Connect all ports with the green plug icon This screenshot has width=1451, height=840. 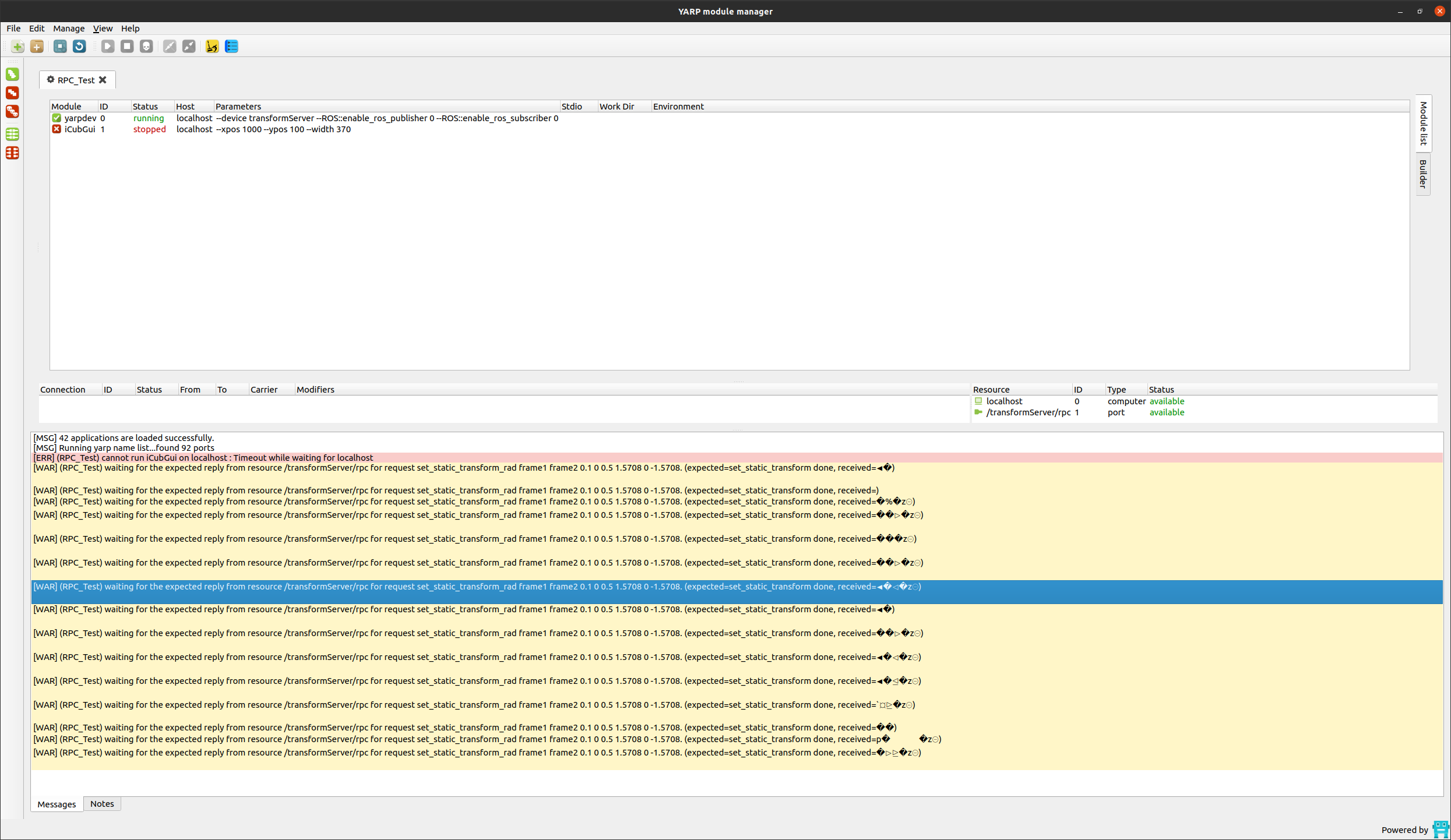pos(12,134)
